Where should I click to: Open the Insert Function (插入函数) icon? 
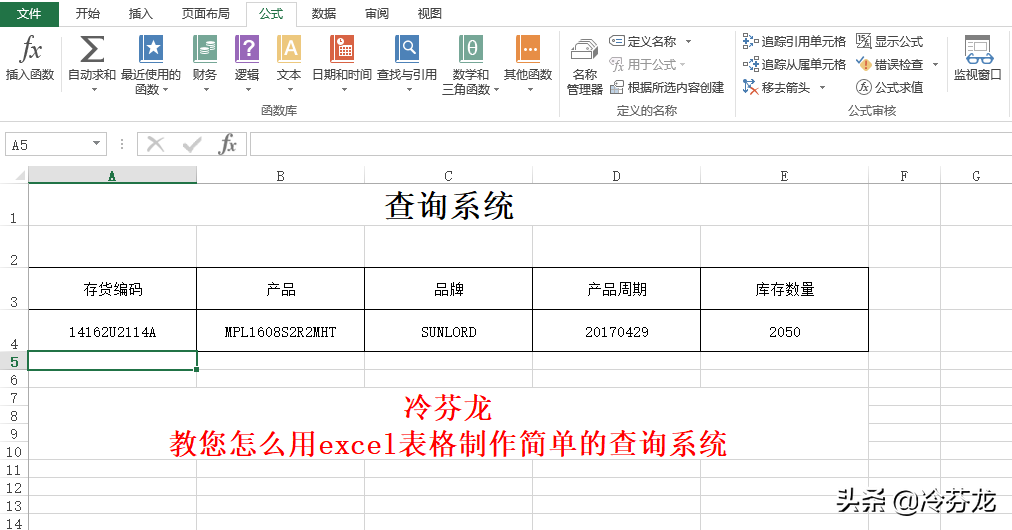(30, 50)
